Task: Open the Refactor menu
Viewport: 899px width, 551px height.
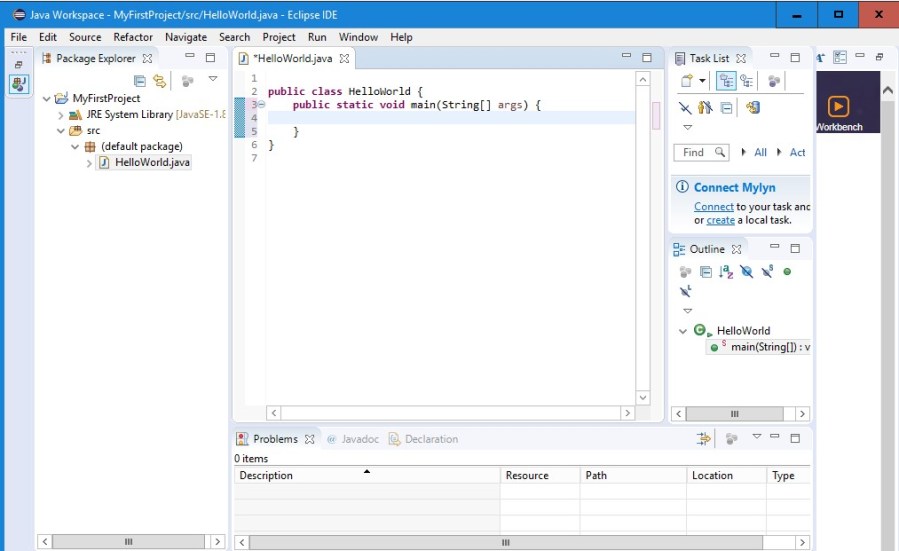Action: (x=133, y=37)
